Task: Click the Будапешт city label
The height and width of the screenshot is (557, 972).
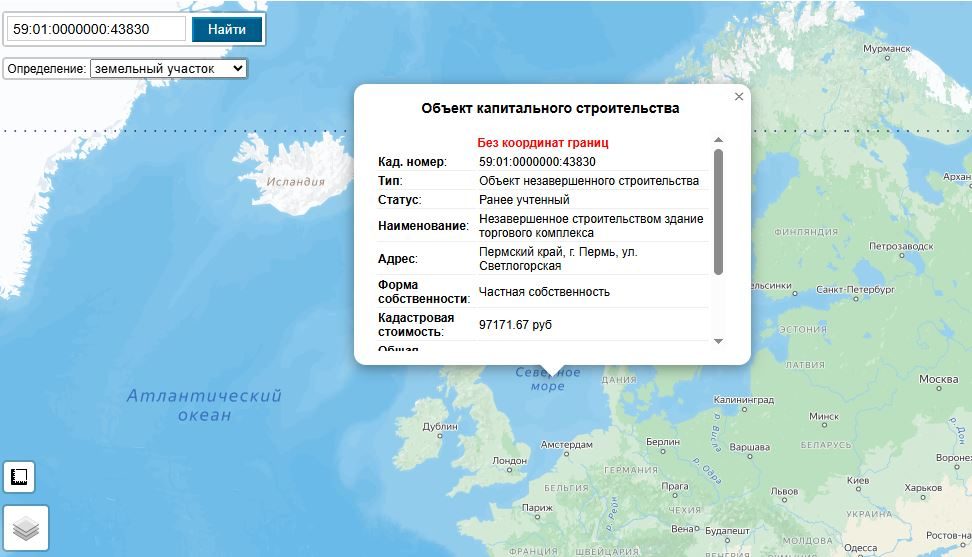Action: click(727, 531)
